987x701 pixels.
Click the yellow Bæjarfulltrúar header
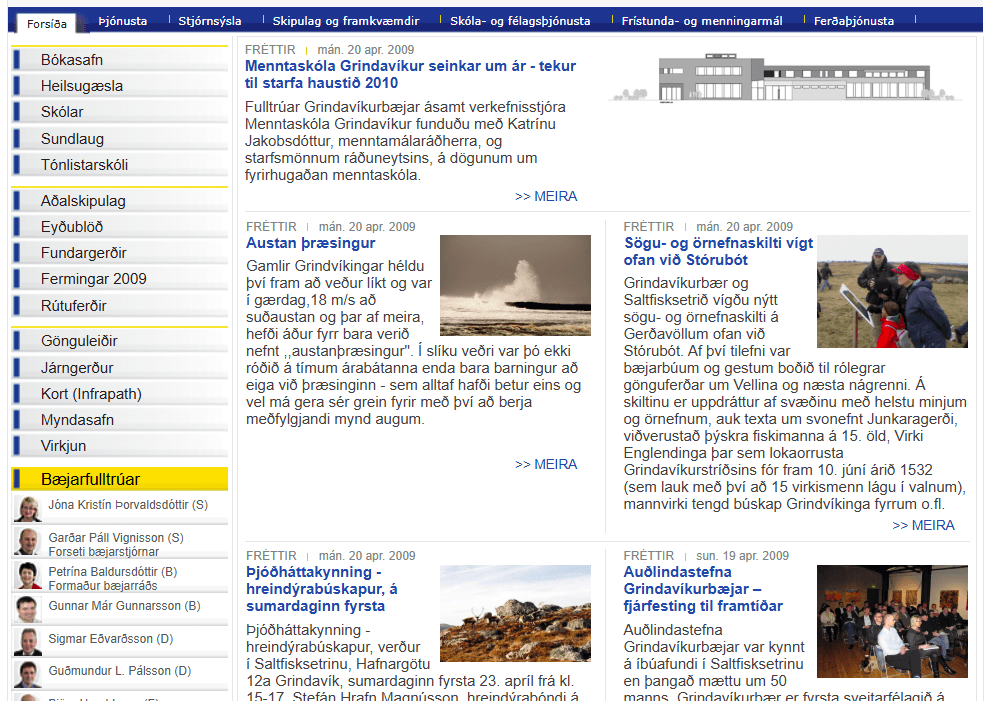[x=119, y=479]
